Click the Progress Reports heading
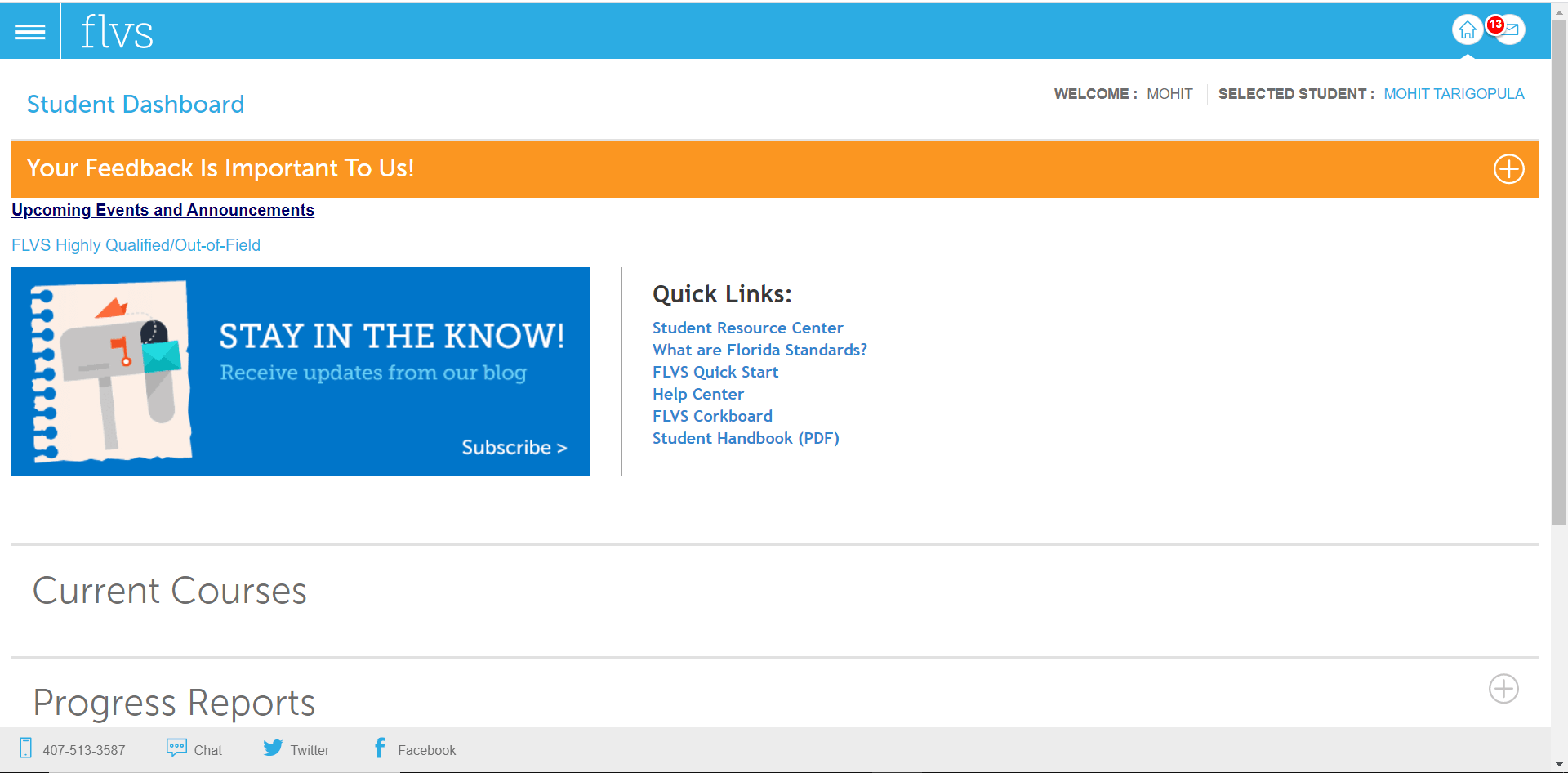Screen dimensions: 1568x773 pyautogui.click(x=174, y=703)
